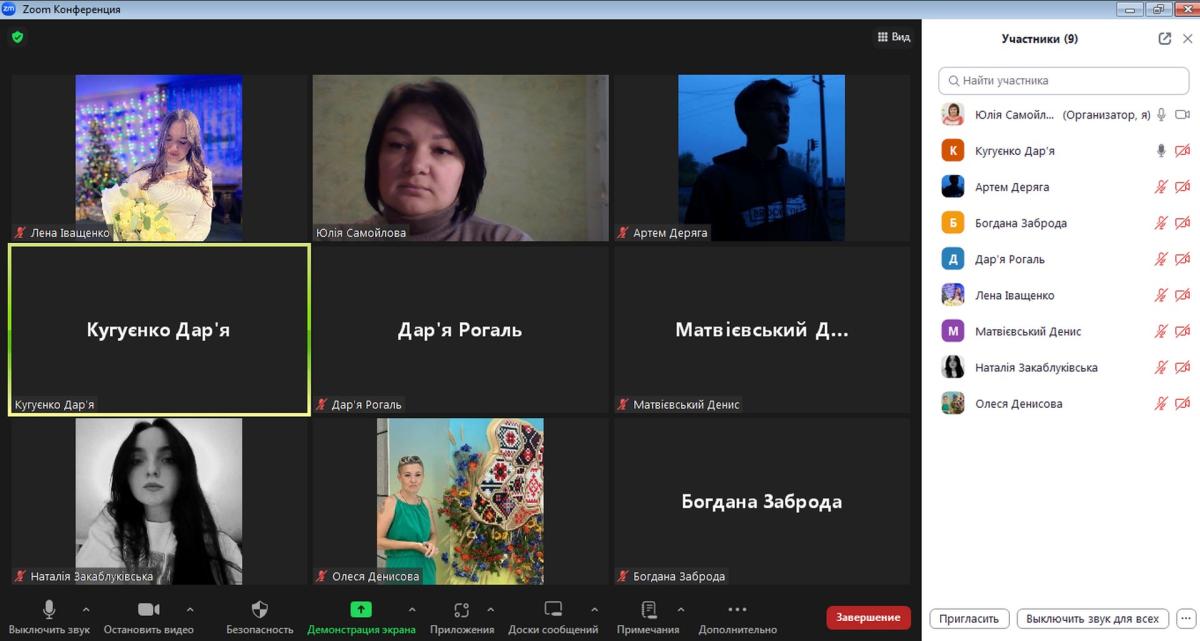Viewport: 1200px width, 641px height.
Task: Click the Найти участника search field
Action: click(x=1063, y=80)
